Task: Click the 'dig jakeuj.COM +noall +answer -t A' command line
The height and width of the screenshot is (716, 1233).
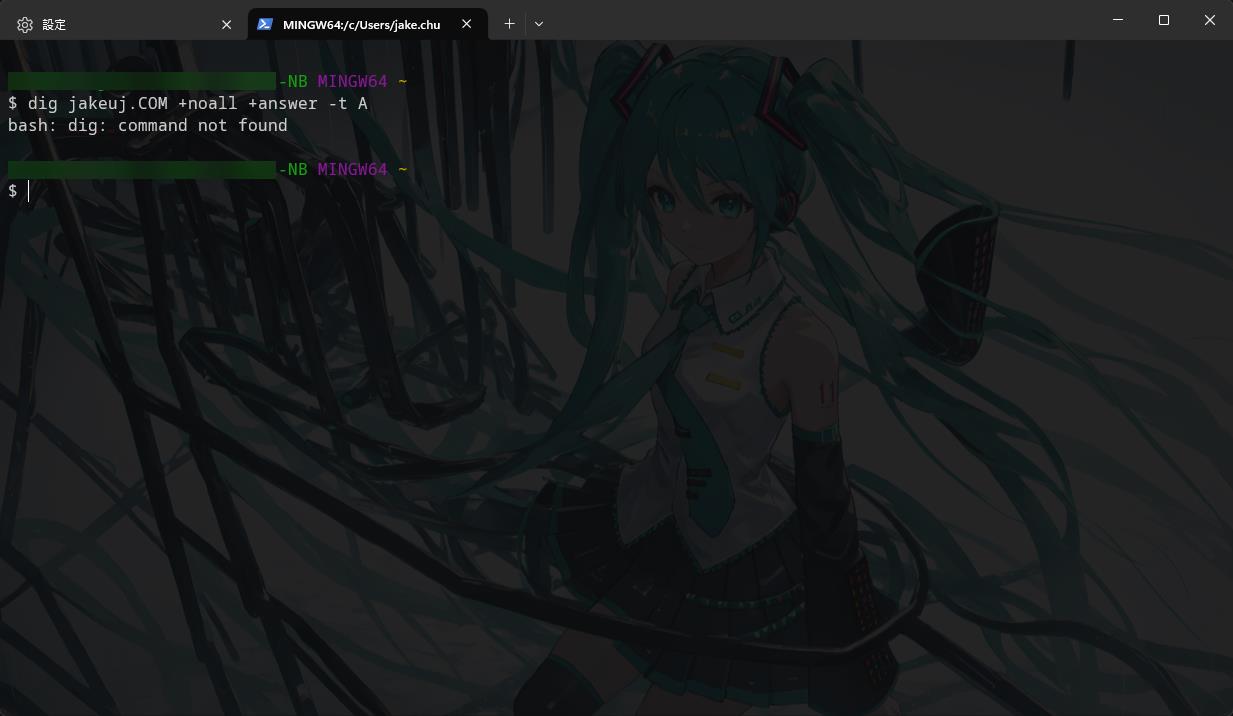Action: tap(188, 103)
